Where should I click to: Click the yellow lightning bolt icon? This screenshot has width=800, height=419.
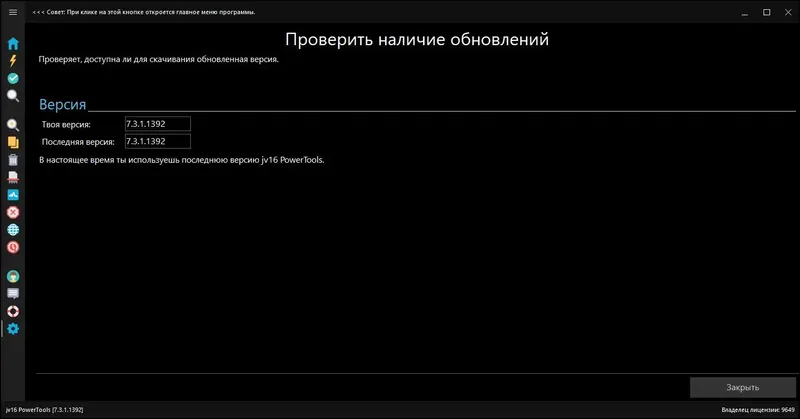pos(13,61)
